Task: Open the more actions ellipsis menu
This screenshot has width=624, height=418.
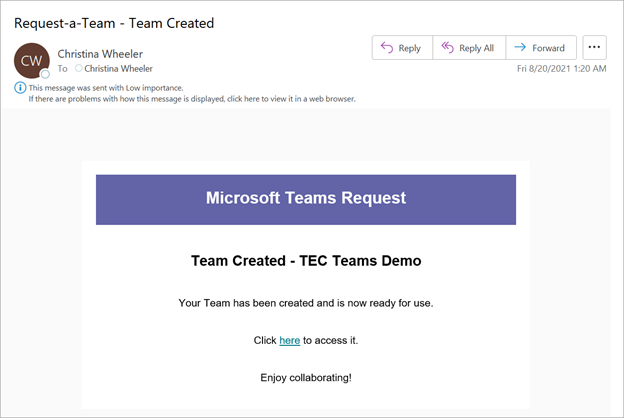Action: [594, 47]
